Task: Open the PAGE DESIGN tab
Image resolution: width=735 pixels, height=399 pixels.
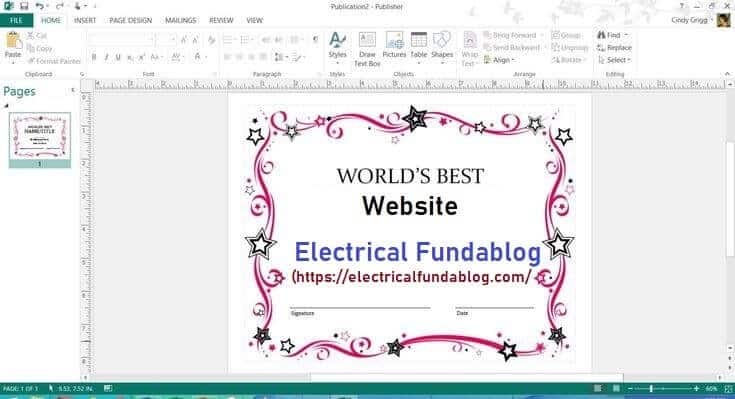Action: [130, 20]
